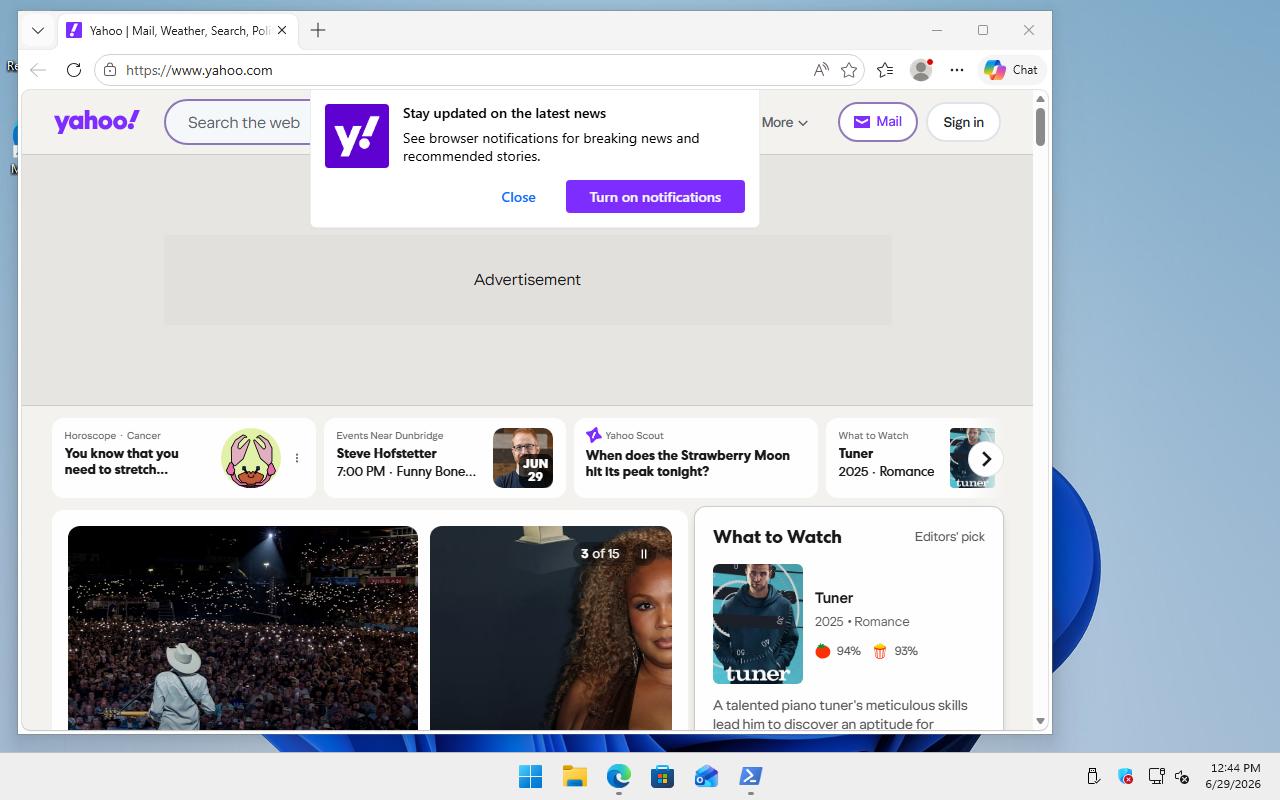Click the network tray icon
Viewport: 1280px width, 800px height.
pos(1156,776)
